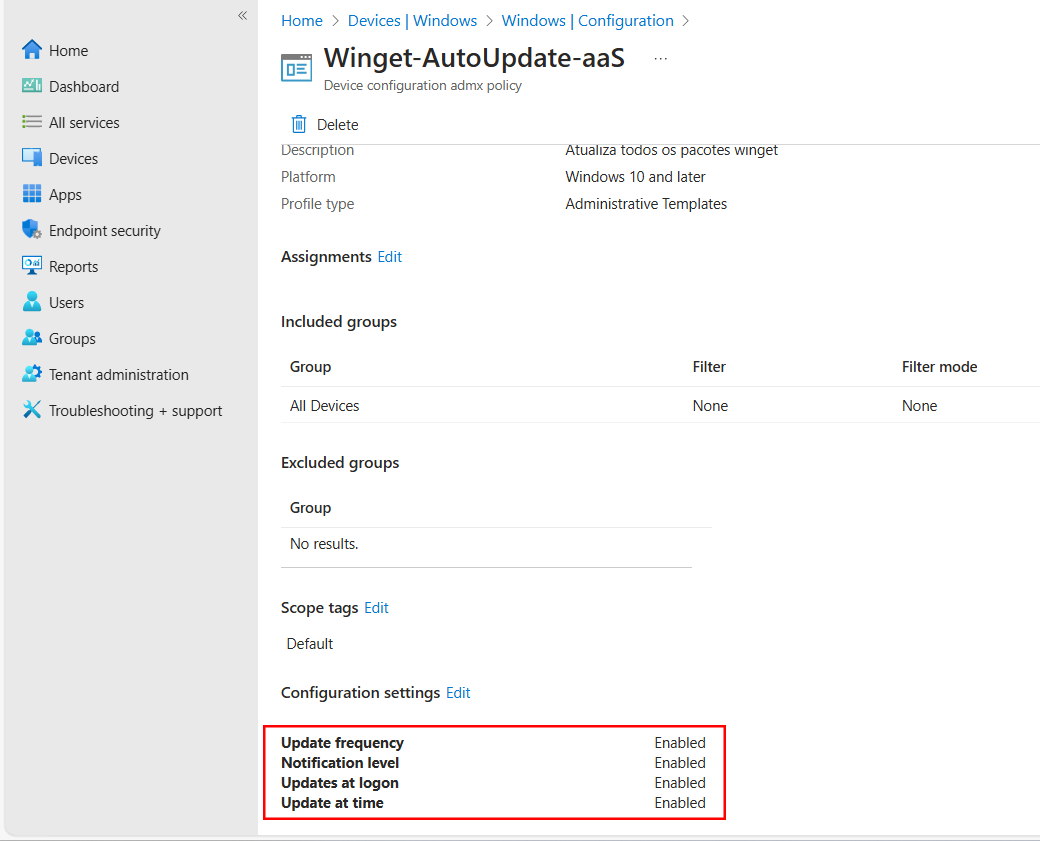
Task: Click the Home house icon in sidebar
Action: 32,50
